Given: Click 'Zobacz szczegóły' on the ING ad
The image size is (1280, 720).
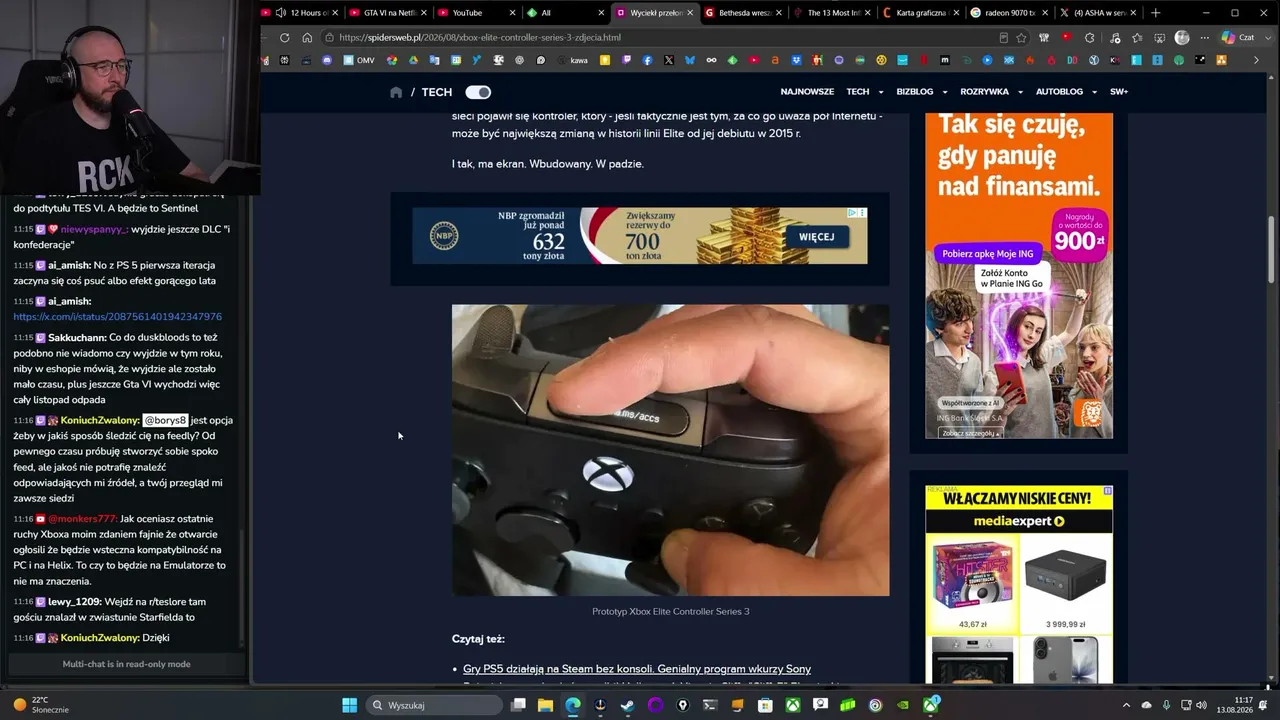Looking at the screenshot, I should point(968,433).
